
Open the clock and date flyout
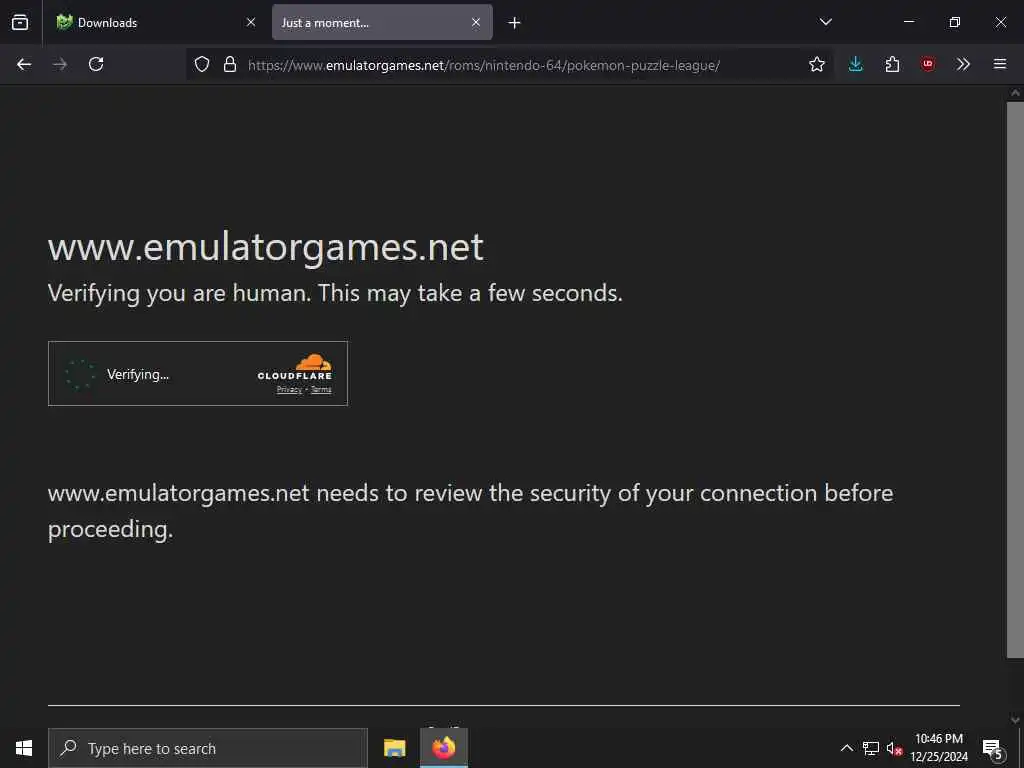939,748
